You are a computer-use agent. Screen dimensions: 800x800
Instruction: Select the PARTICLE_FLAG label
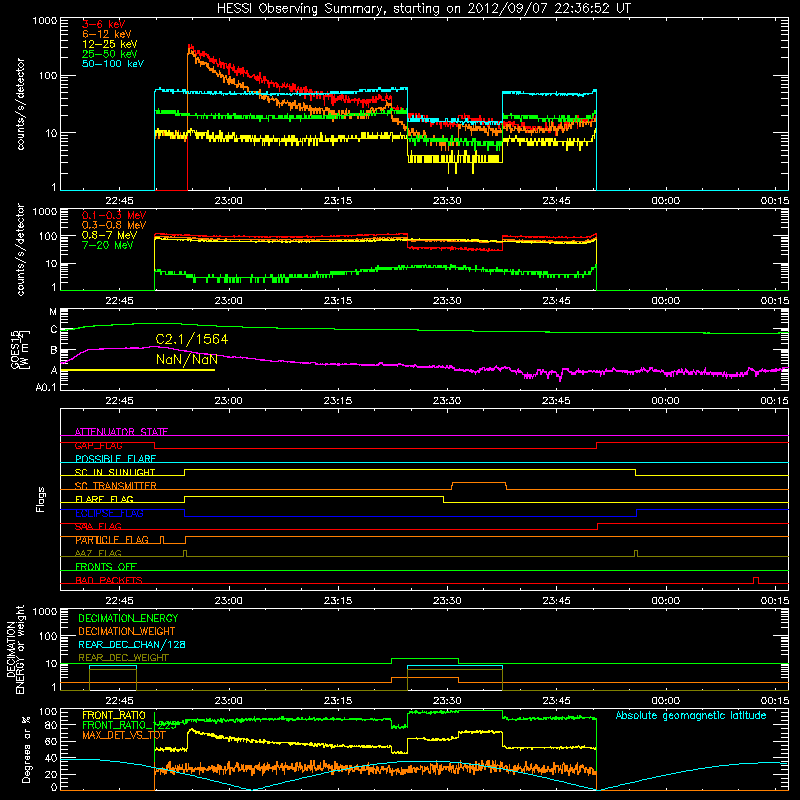[112, 540]
